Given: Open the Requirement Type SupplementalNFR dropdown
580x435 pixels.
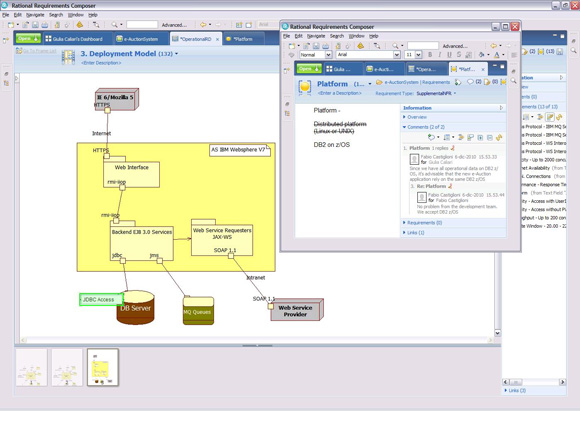Looking at the screenshot, I should point(455,93).
